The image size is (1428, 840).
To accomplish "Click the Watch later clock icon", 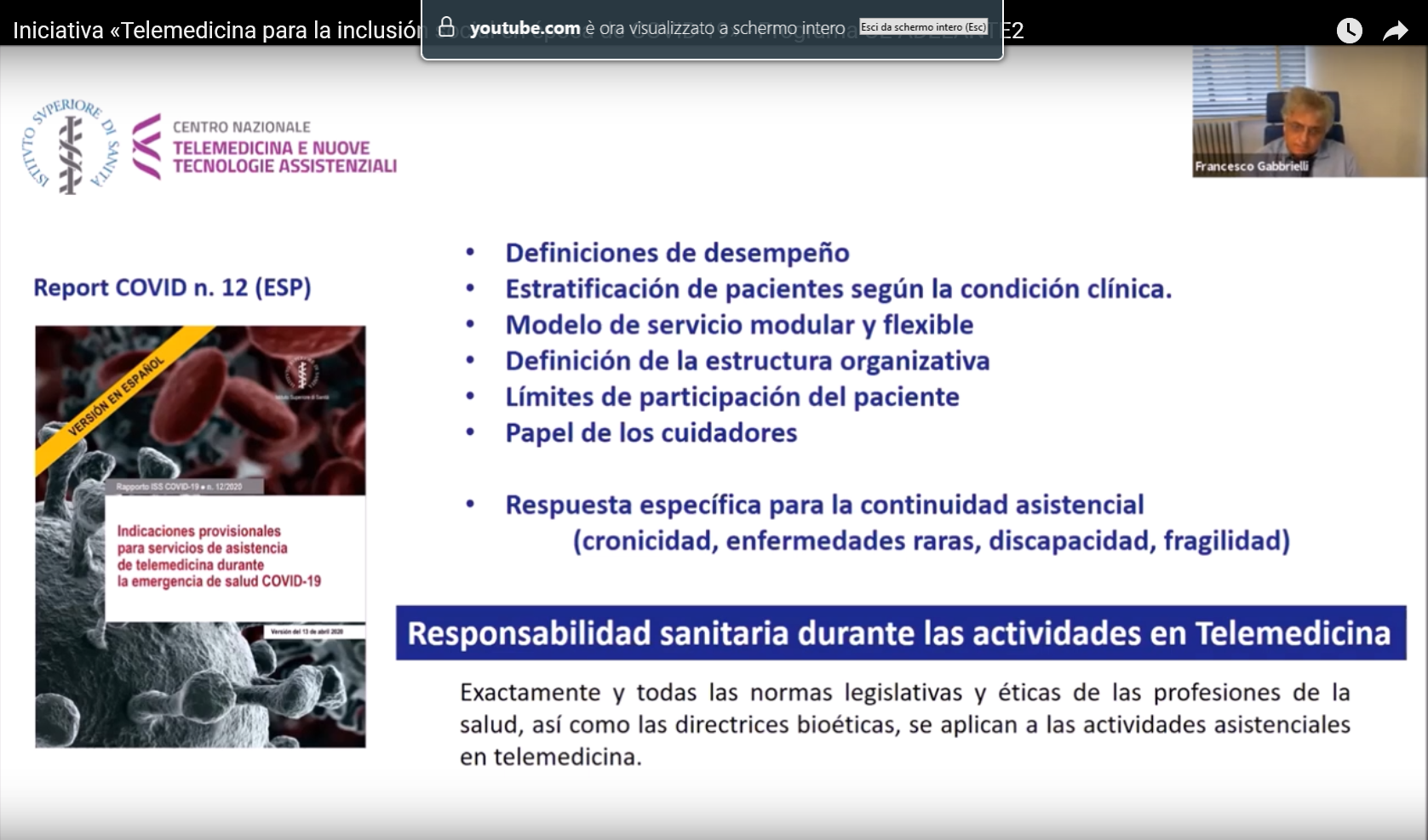I will pos(1349,31).
